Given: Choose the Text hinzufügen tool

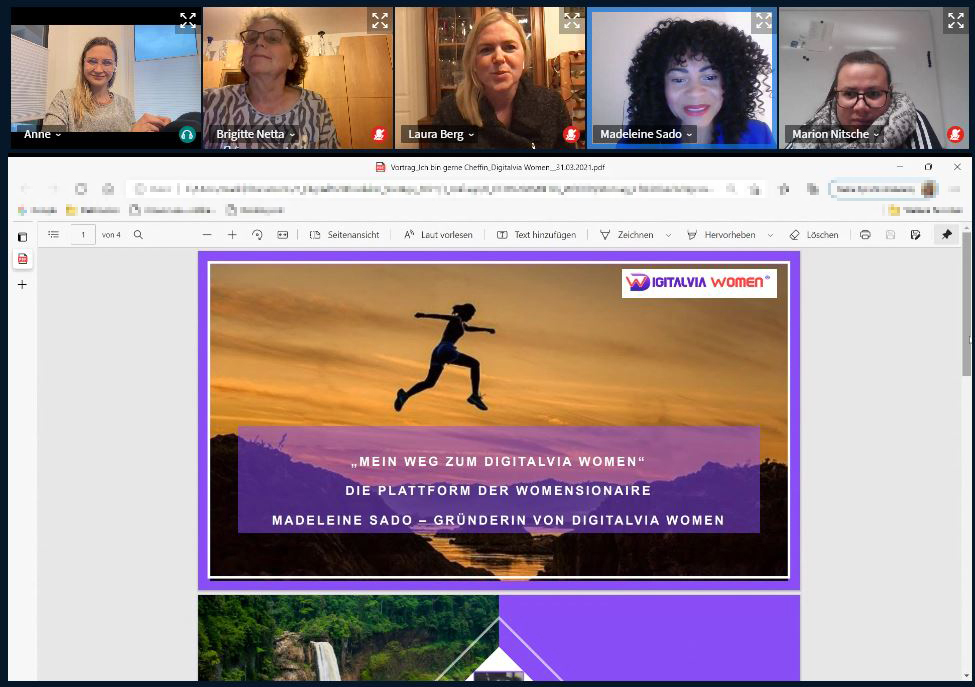Looking at the screenshot, I should 537,235.
